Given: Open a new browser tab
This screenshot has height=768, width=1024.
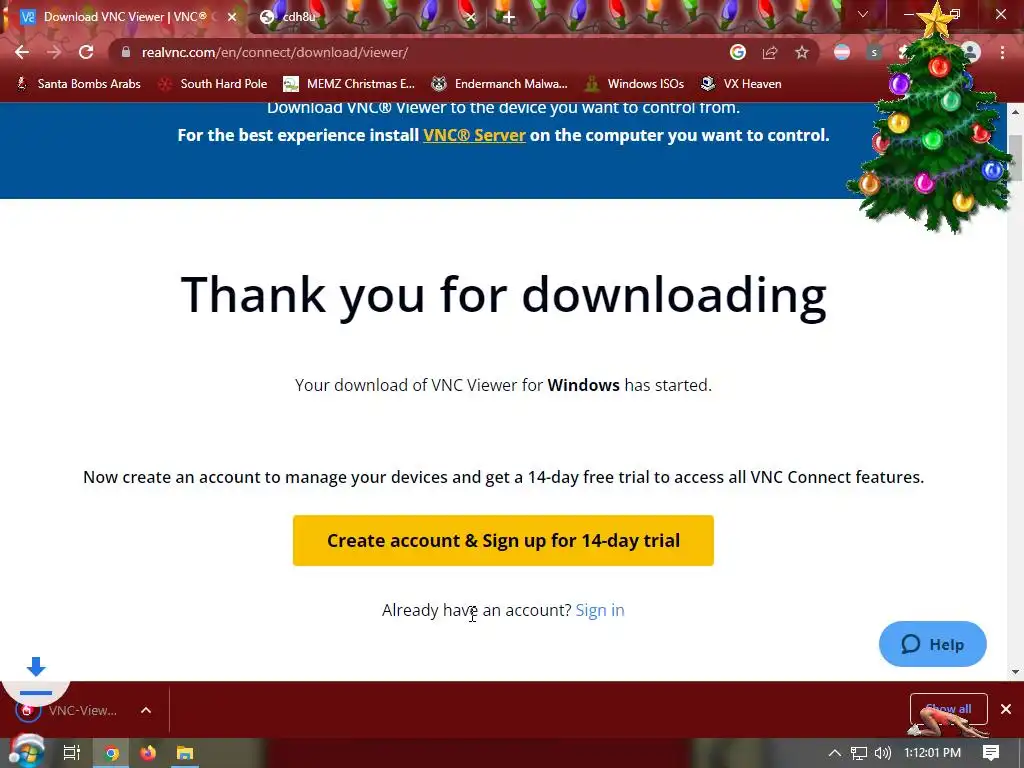Looking at the screenshot, I should pos(509,17).
